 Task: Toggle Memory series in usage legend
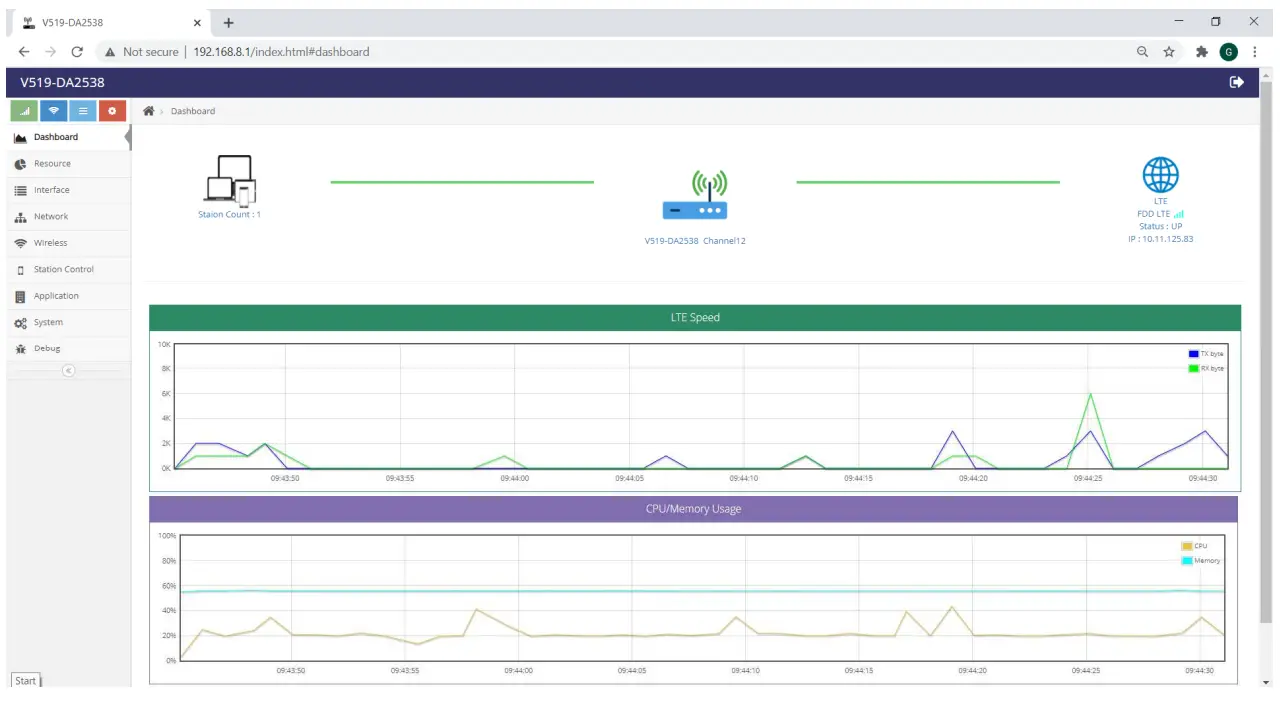click(1201, 561)
